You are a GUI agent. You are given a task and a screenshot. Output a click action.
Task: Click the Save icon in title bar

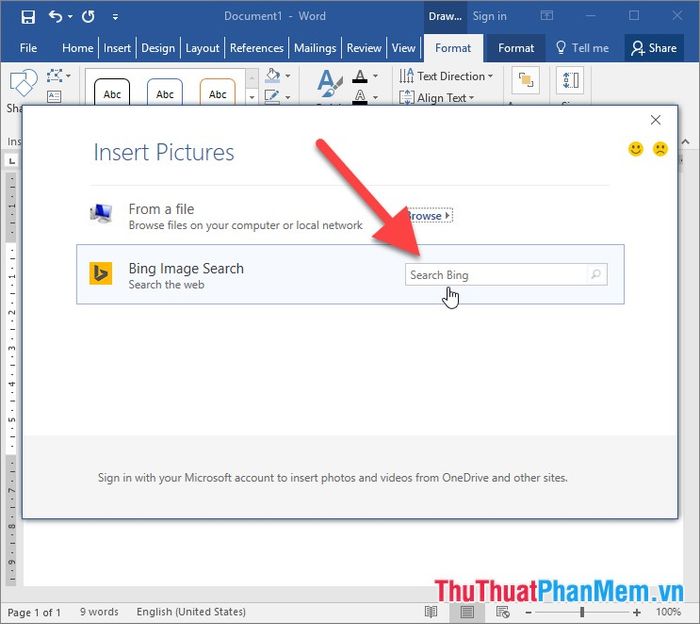click(x=28, y=17)
